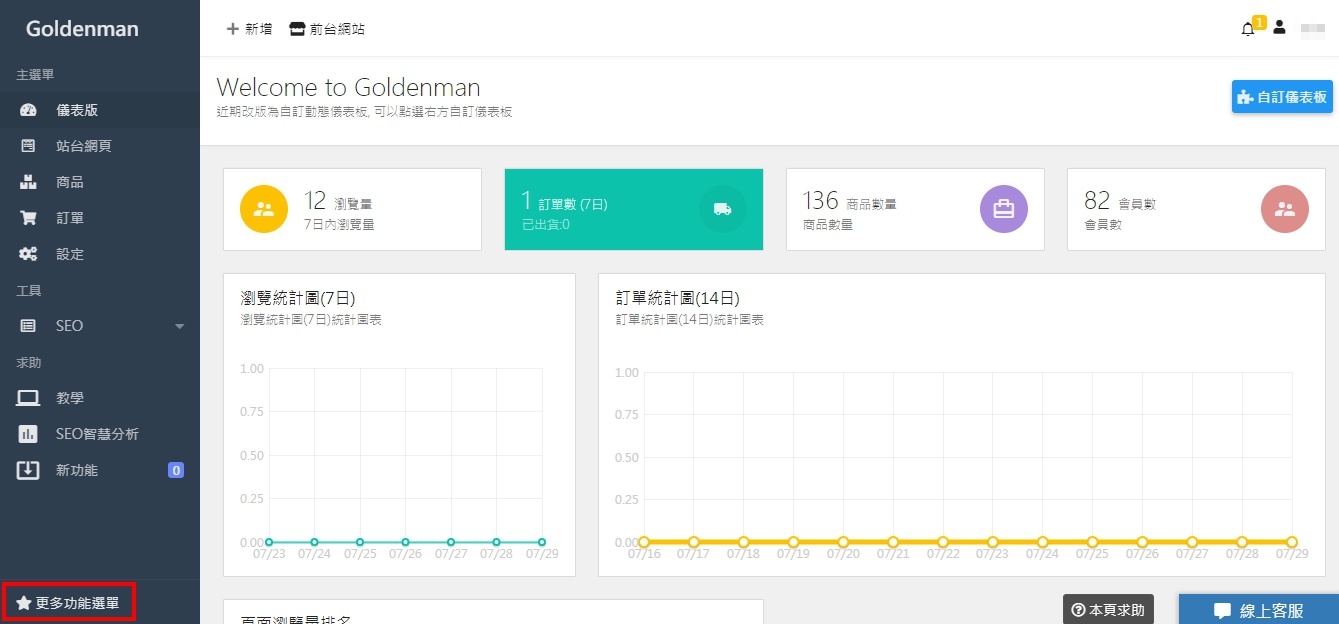This screenshot has height=624, width=1339.
Task: Open the 前台網站 storefront link
Action: coord(327,29)
